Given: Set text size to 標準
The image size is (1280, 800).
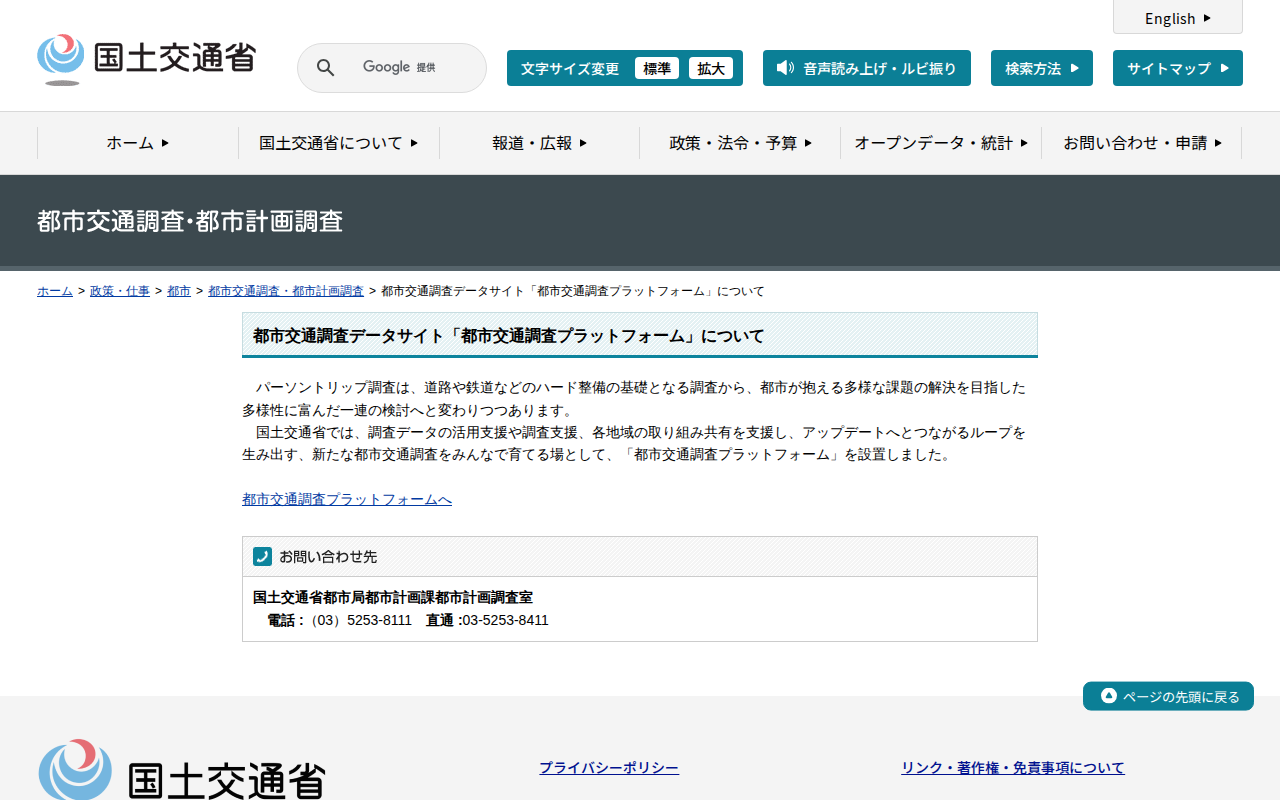Looking at the screenshot, I should (656, 68).
